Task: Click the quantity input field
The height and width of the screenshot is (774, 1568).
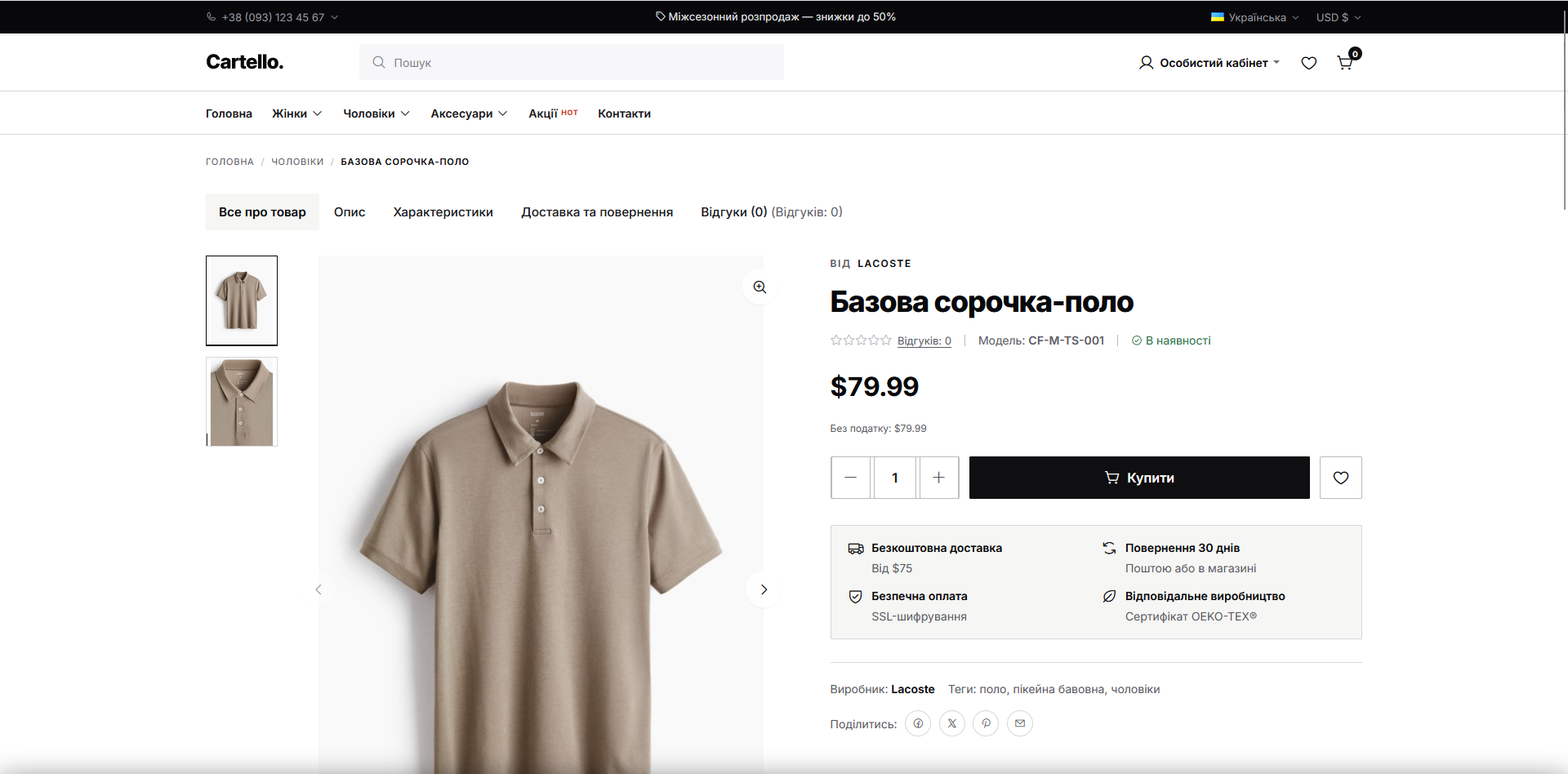Action: coord(894,478)
